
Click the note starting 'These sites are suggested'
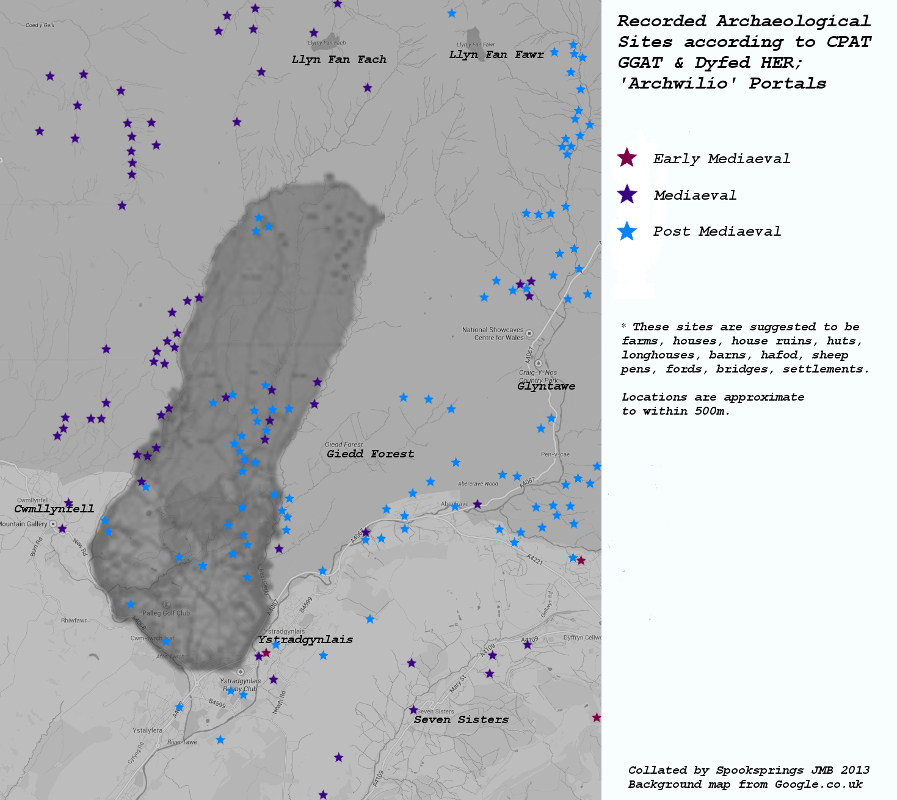745,348
